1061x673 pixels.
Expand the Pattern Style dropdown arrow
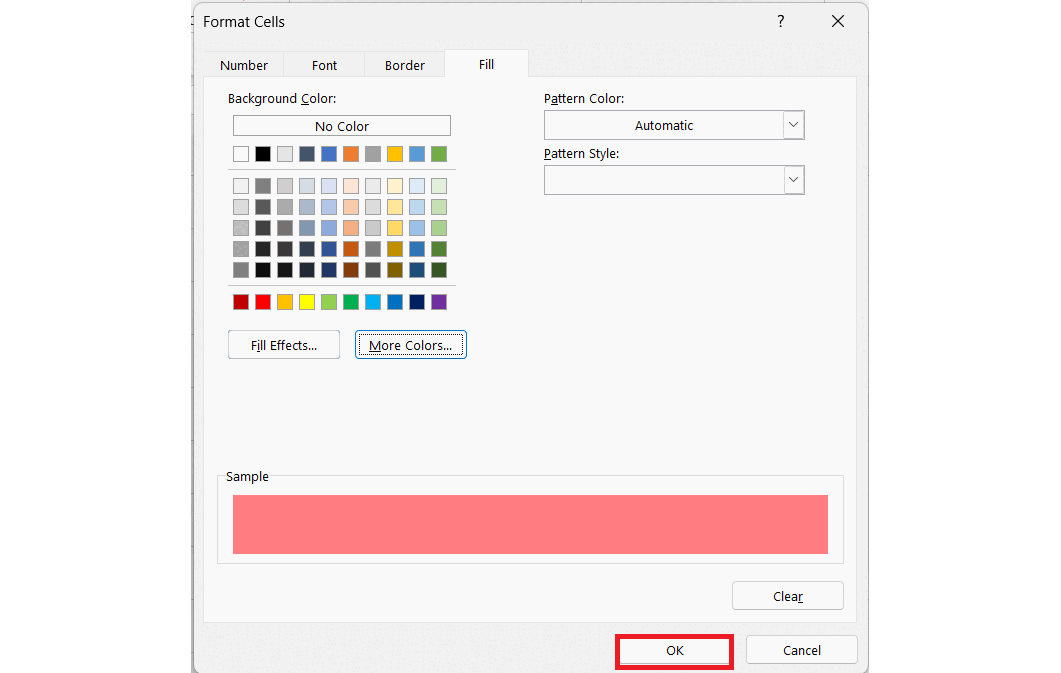[x=794, y=180]
